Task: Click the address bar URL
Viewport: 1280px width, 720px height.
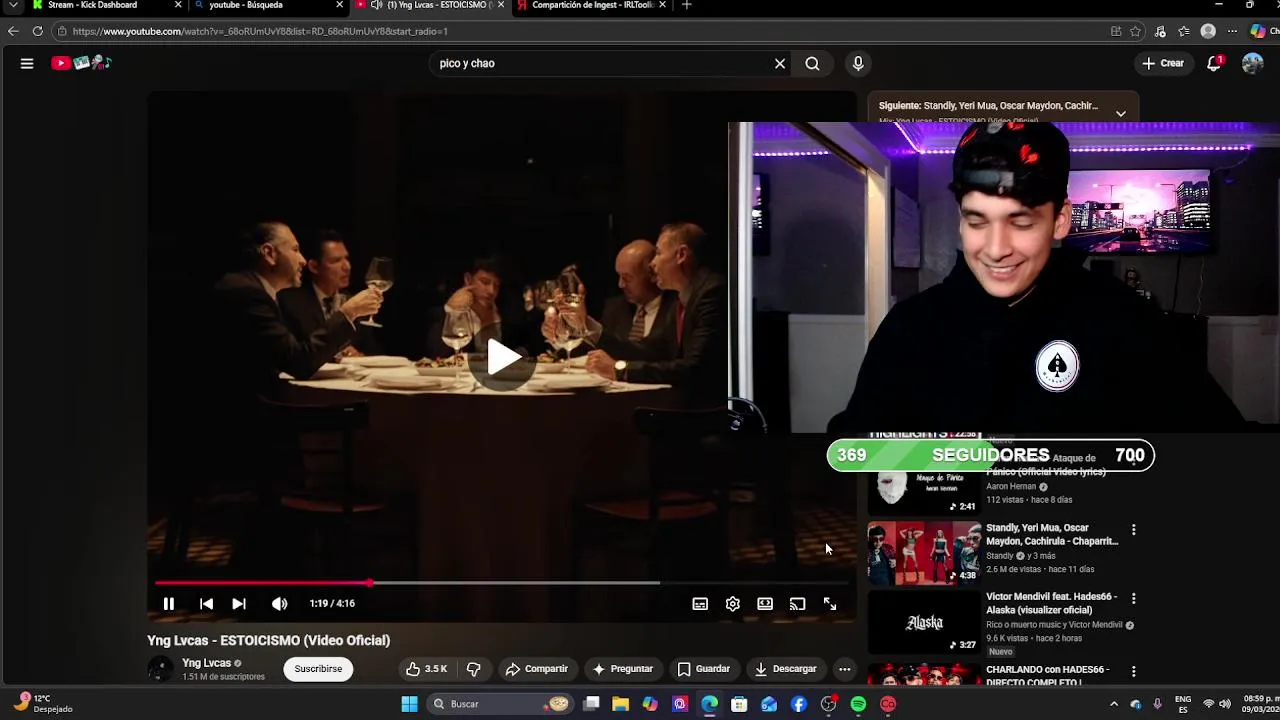Action: pyautogui.click(x=260, y=31)
